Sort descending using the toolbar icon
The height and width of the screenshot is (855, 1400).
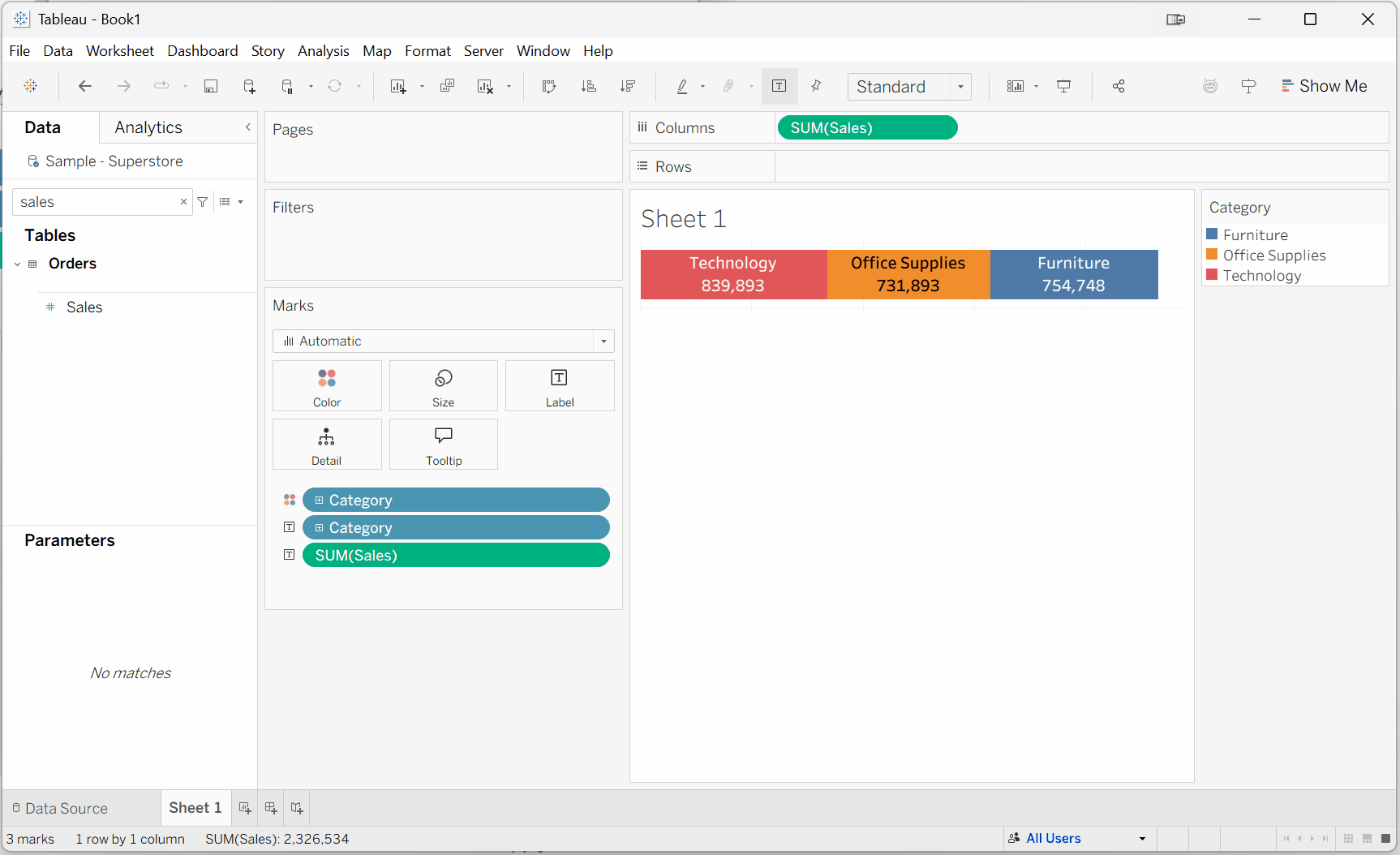click(628, 86)
